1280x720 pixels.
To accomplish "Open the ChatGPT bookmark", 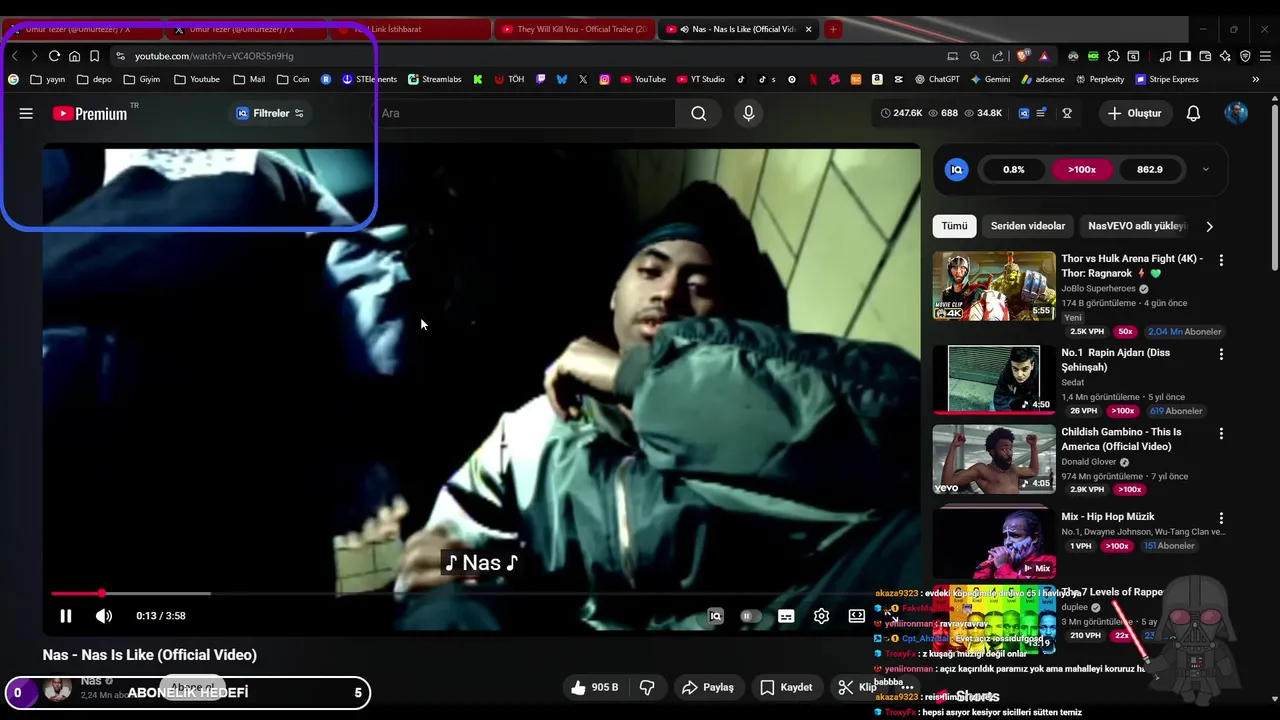I will (x=937, y=79).
